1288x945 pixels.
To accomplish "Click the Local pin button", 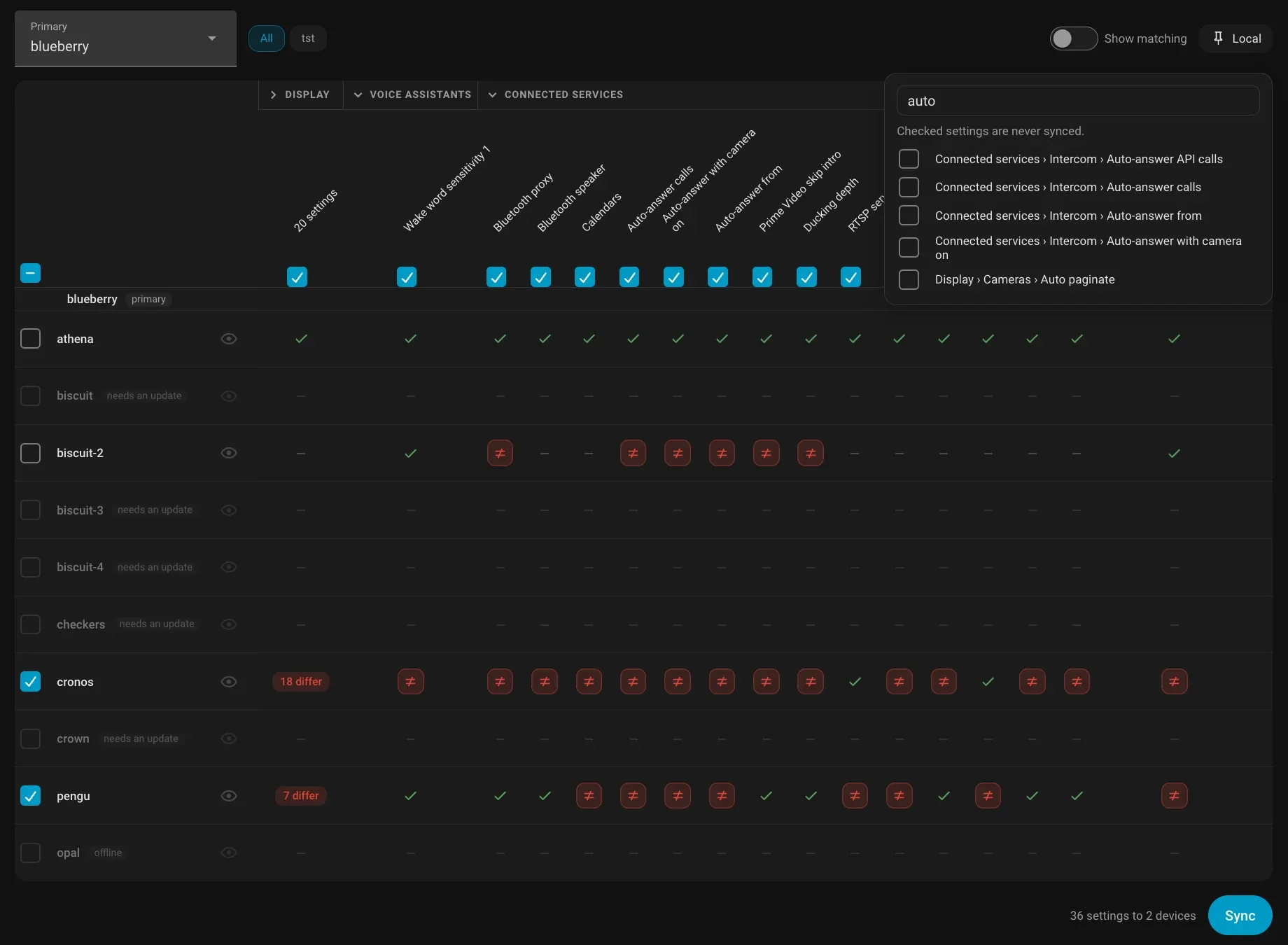I will tap(1236, 38).
